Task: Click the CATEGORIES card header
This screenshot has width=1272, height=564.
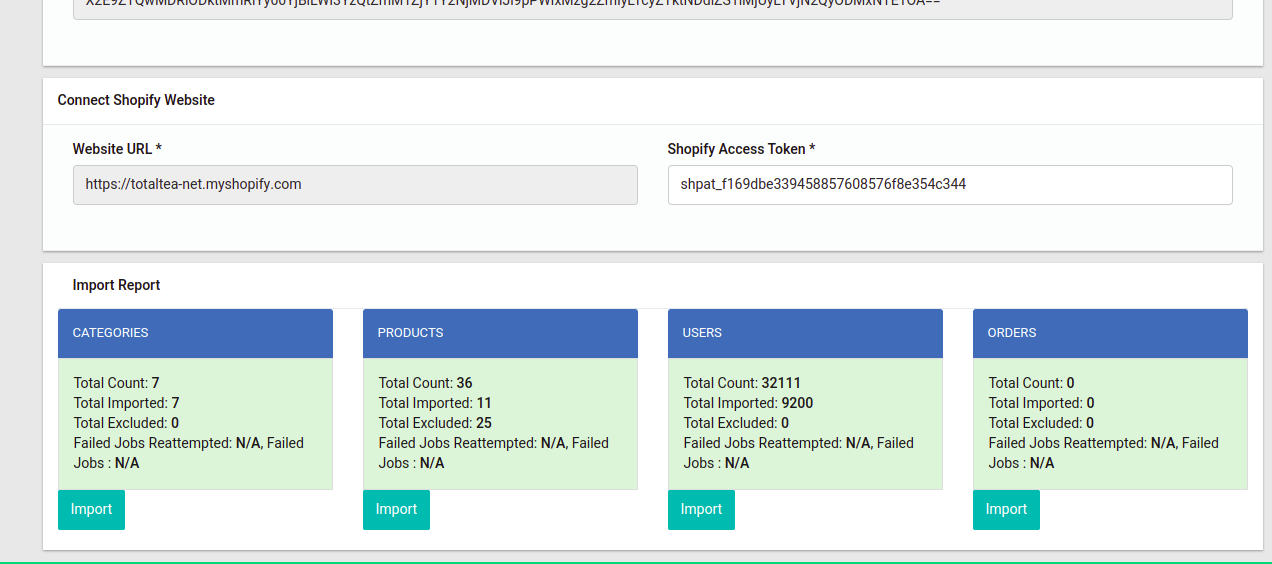Action: 195,333
